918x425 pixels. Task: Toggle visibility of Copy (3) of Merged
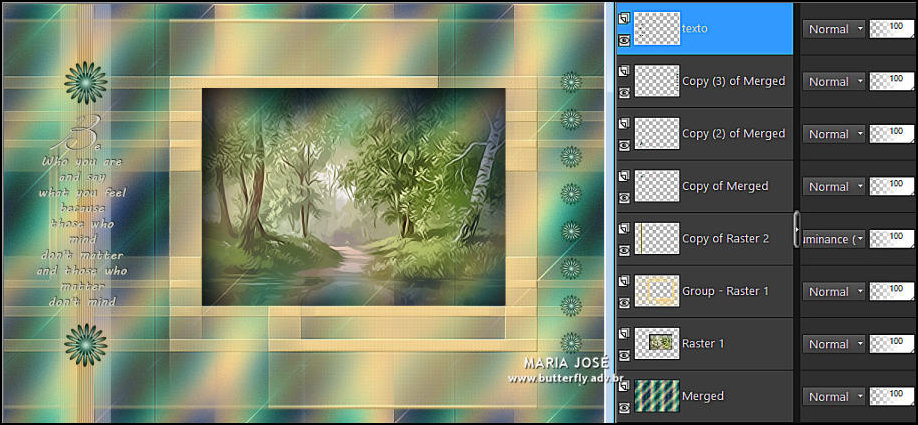pos(624,92)
